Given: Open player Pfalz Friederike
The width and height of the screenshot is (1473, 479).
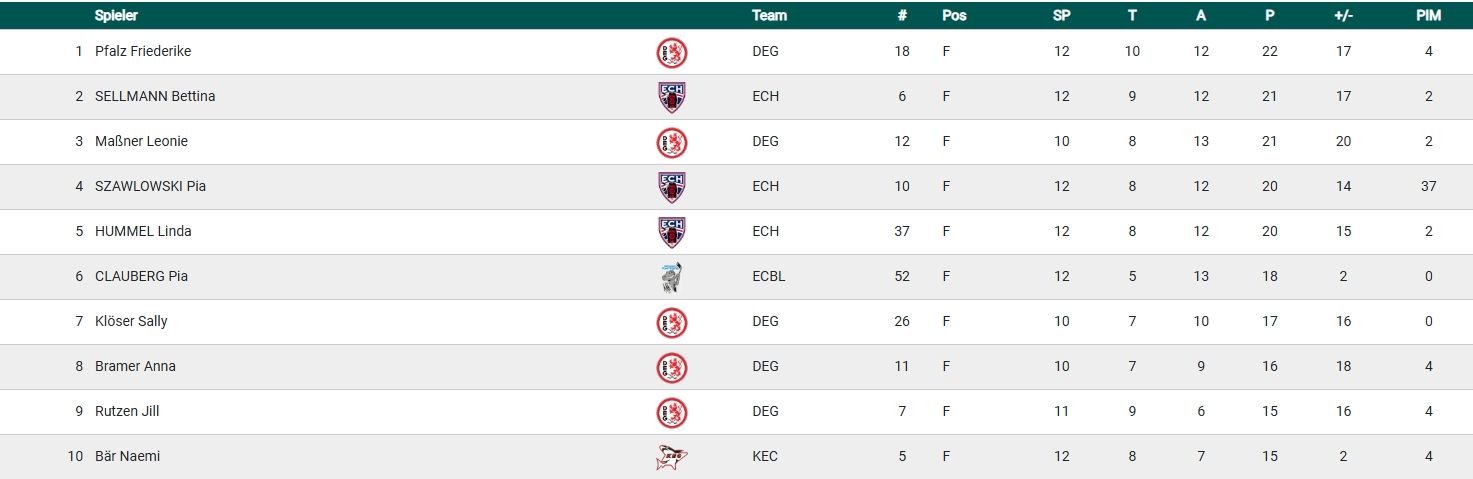Looking at the screenshot, I should [x=142, y=51].
